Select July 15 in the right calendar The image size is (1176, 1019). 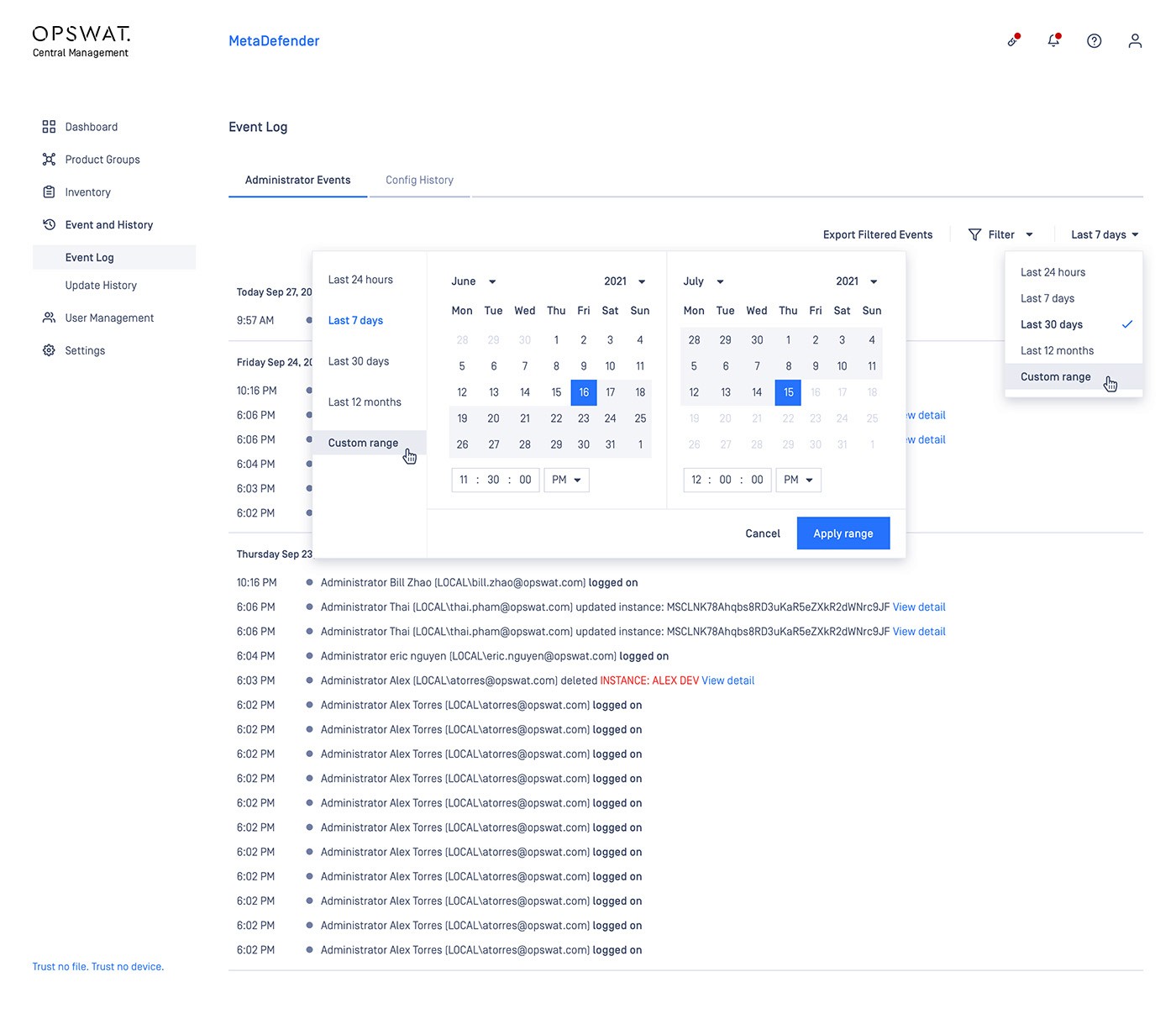tap(789, 392)
